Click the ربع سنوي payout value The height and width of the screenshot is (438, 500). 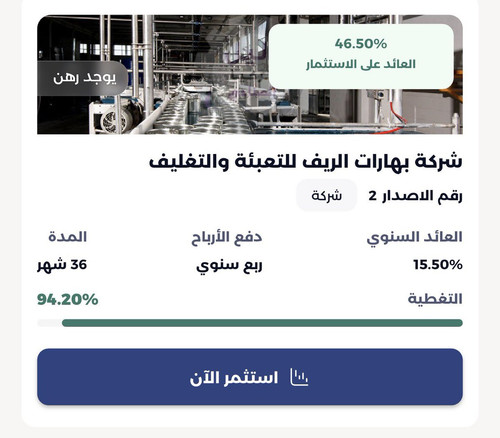(229, 266)
